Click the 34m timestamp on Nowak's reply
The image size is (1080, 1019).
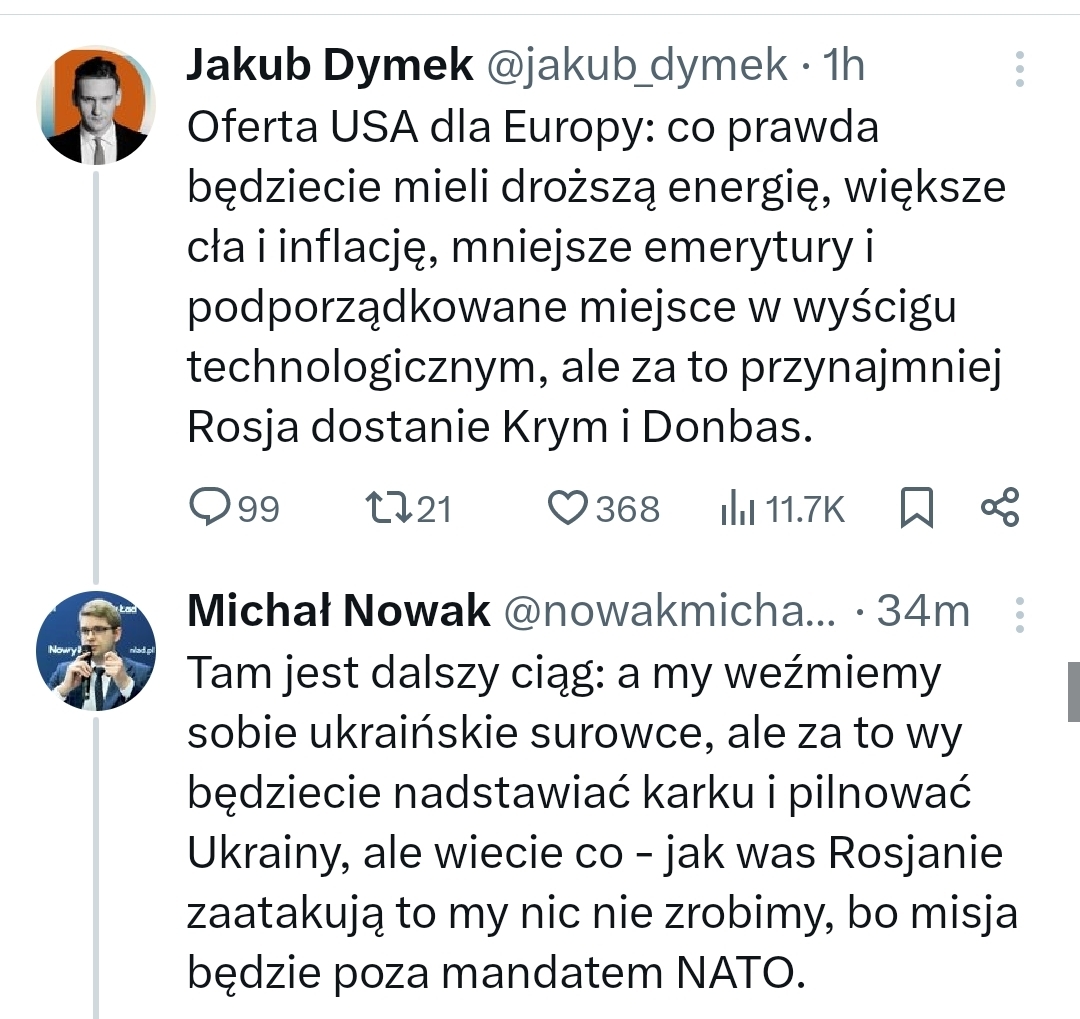[x=923, y=611]
